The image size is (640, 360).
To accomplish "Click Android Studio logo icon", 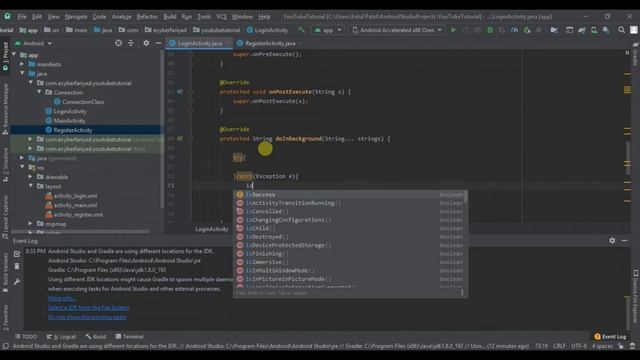I will click(7, 16).
